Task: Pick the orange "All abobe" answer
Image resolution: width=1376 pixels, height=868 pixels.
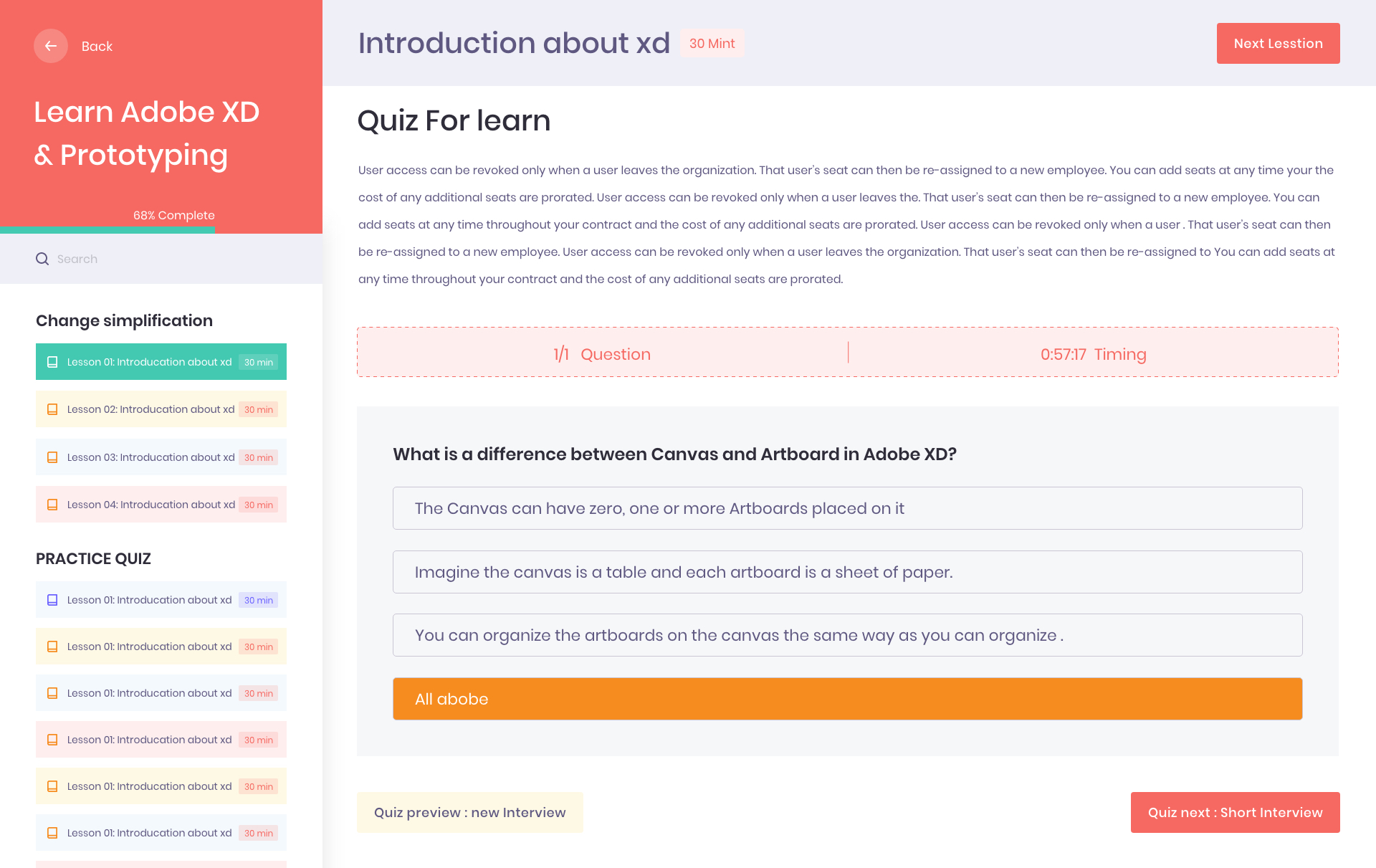Action: (x=848, y=699)
